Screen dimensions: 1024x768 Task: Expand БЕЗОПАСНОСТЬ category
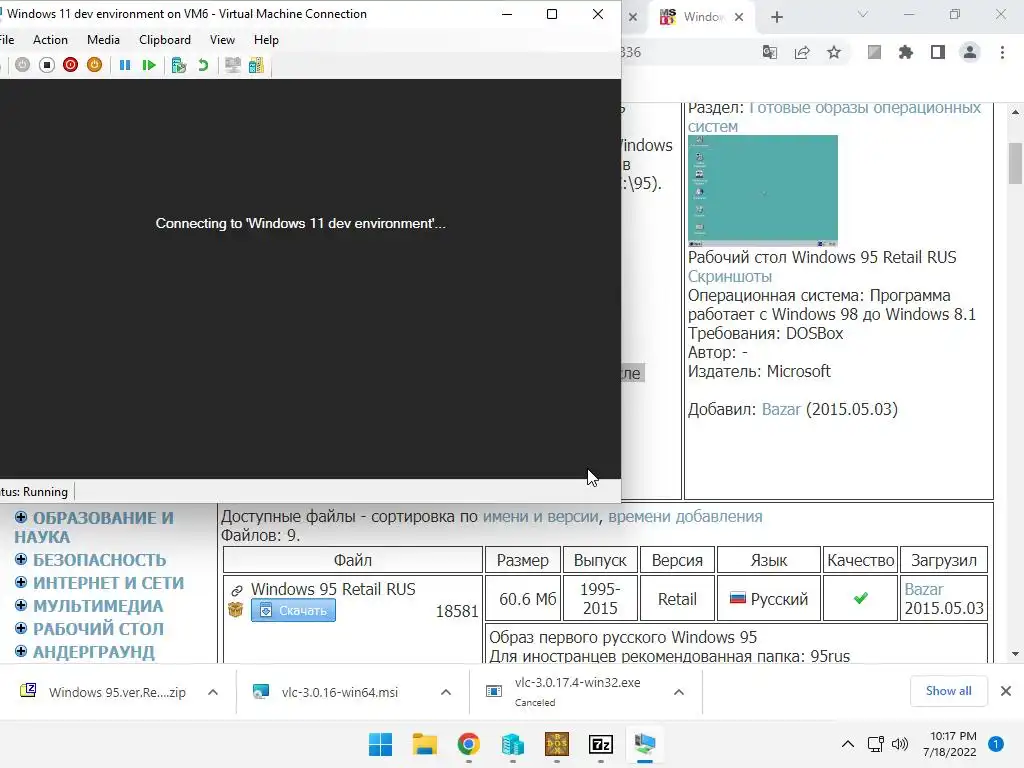[21, 560]
